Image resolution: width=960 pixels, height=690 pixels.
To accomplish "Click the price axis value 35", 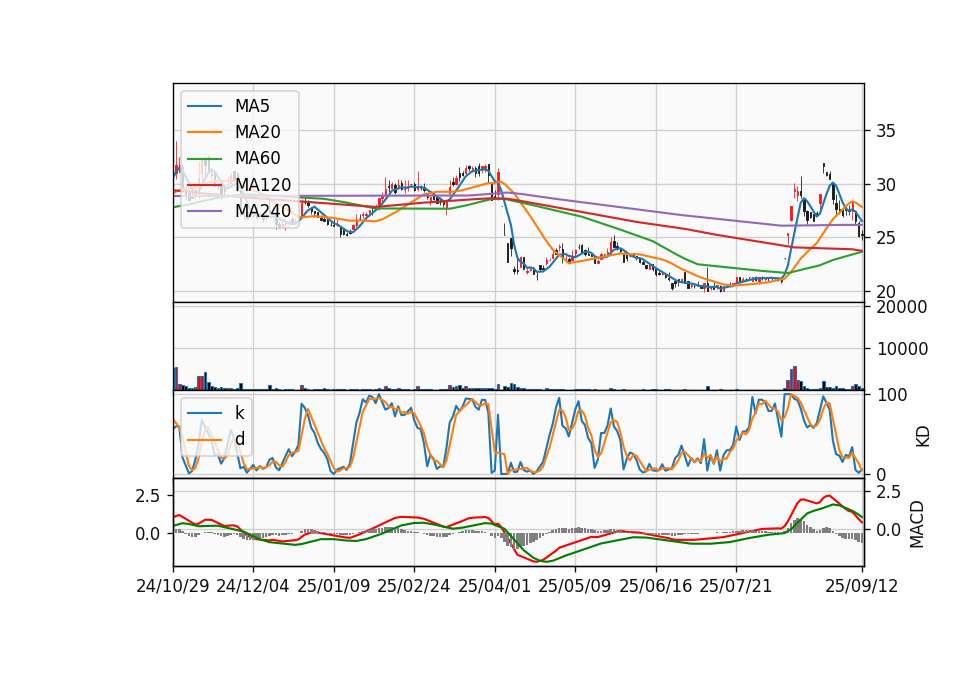I will pyautogui.click(x=885, y=131).
